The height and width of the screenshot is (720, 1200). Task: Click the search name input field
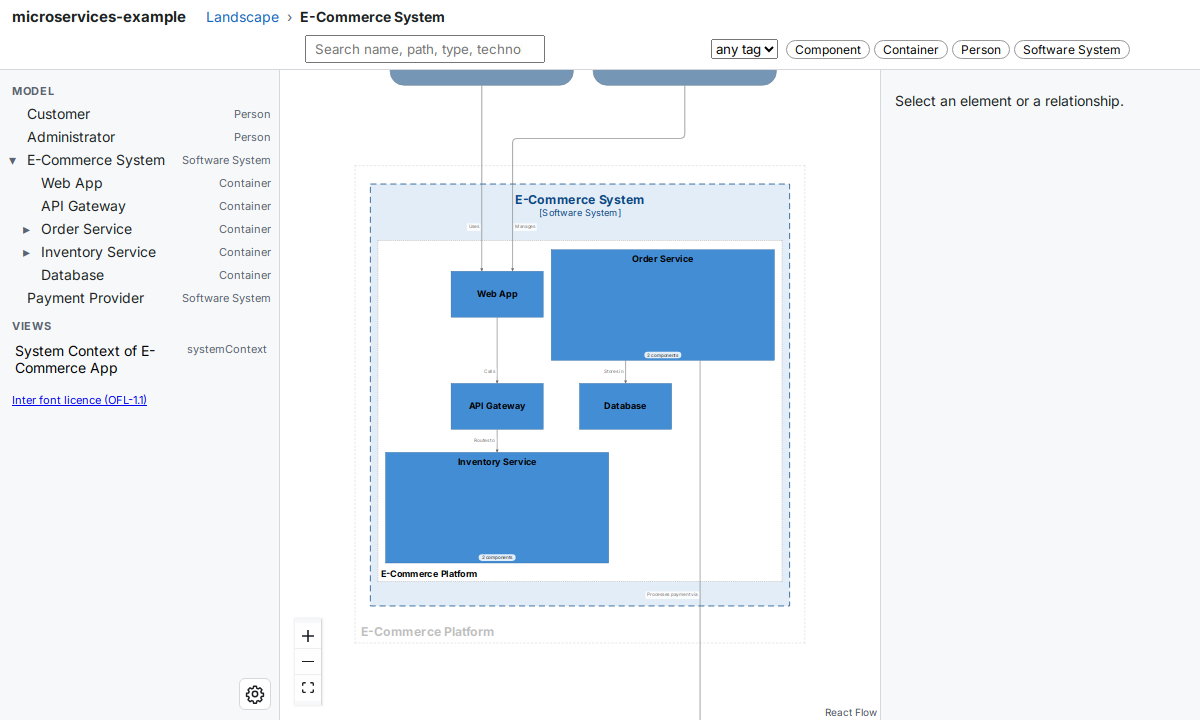pyautogui.click(x=425, y=49)
